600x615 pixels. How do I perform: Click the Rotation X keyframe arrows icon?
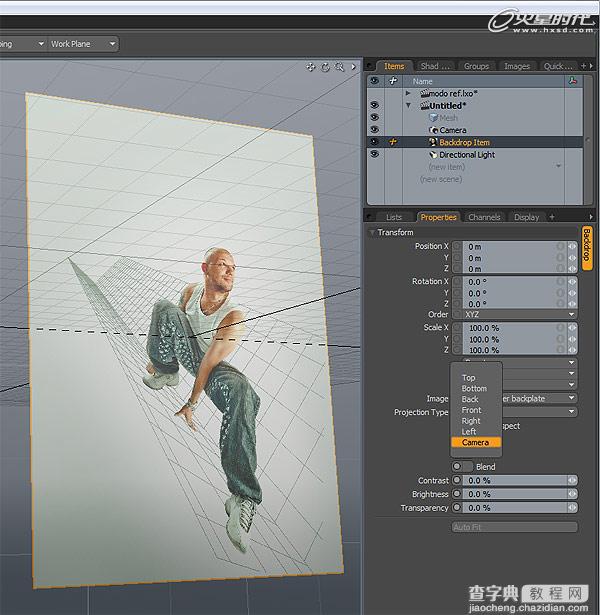pos(573,282)
